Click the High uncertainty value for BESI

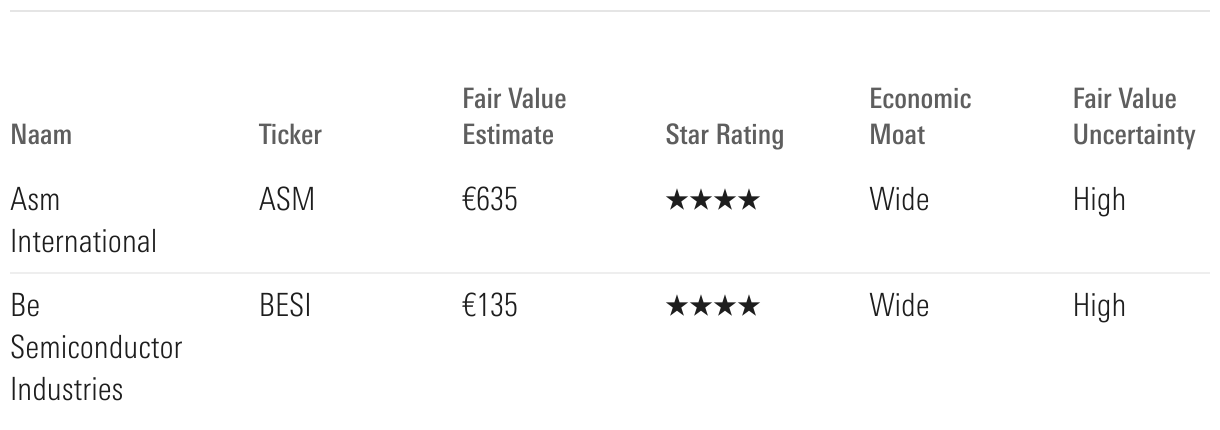(x=1099, y=306)
